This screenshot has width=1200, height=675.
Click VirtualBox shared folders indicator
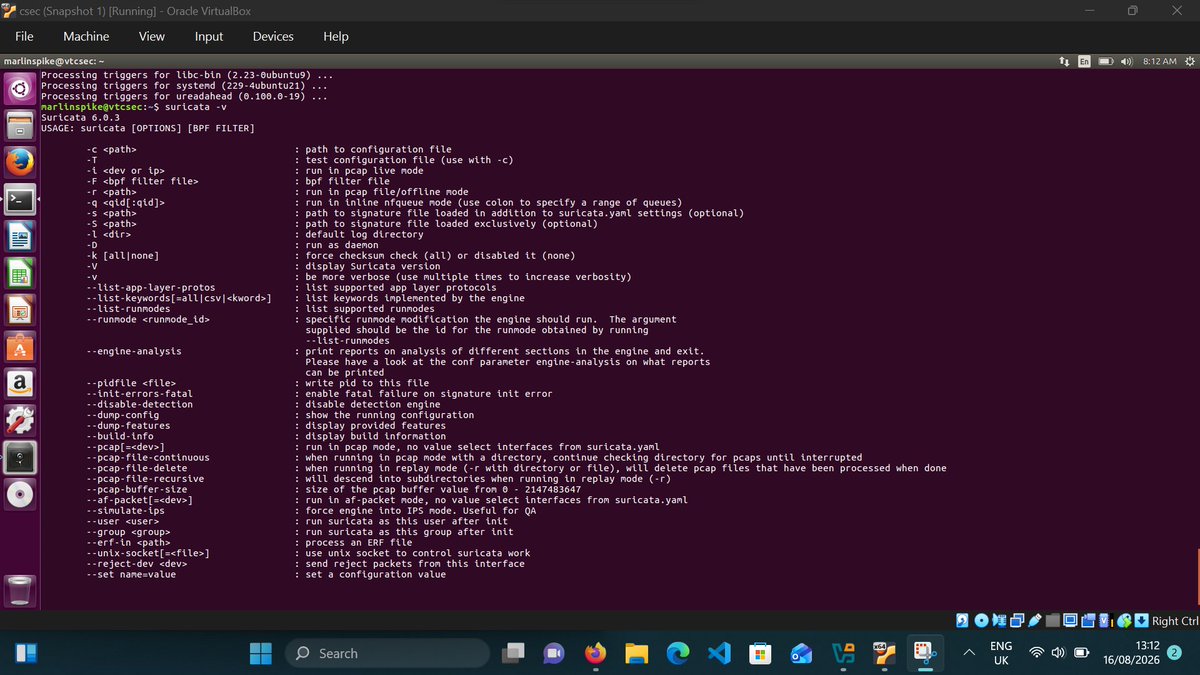[1053, 621]
